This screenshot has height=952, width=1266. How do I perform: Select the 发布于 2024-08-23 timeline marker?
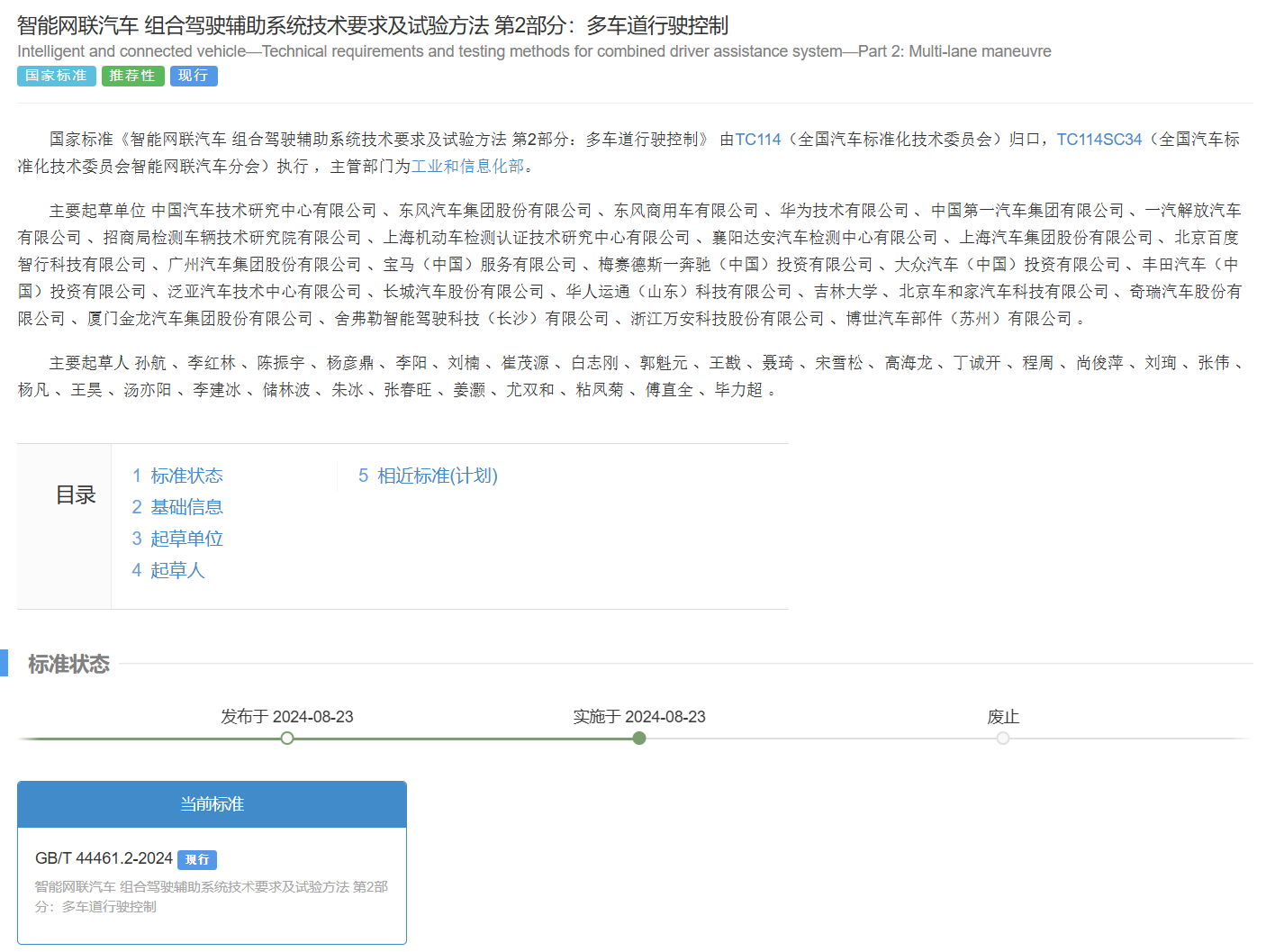coord(287,739)
